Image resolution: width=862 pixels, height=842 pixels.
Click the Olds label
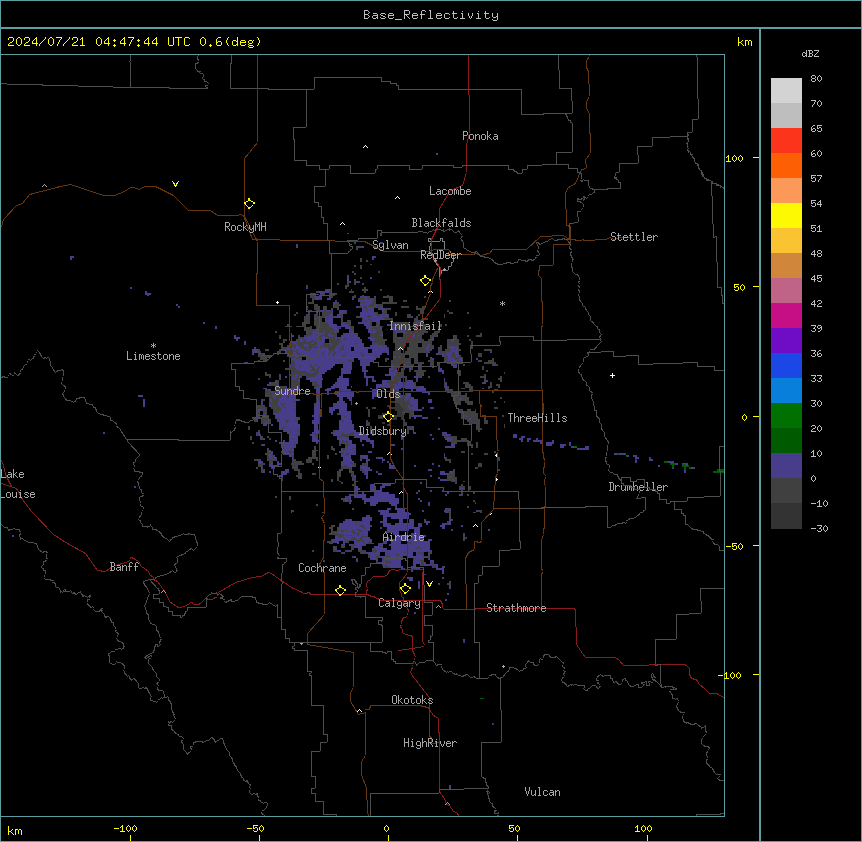coord(388,394)
